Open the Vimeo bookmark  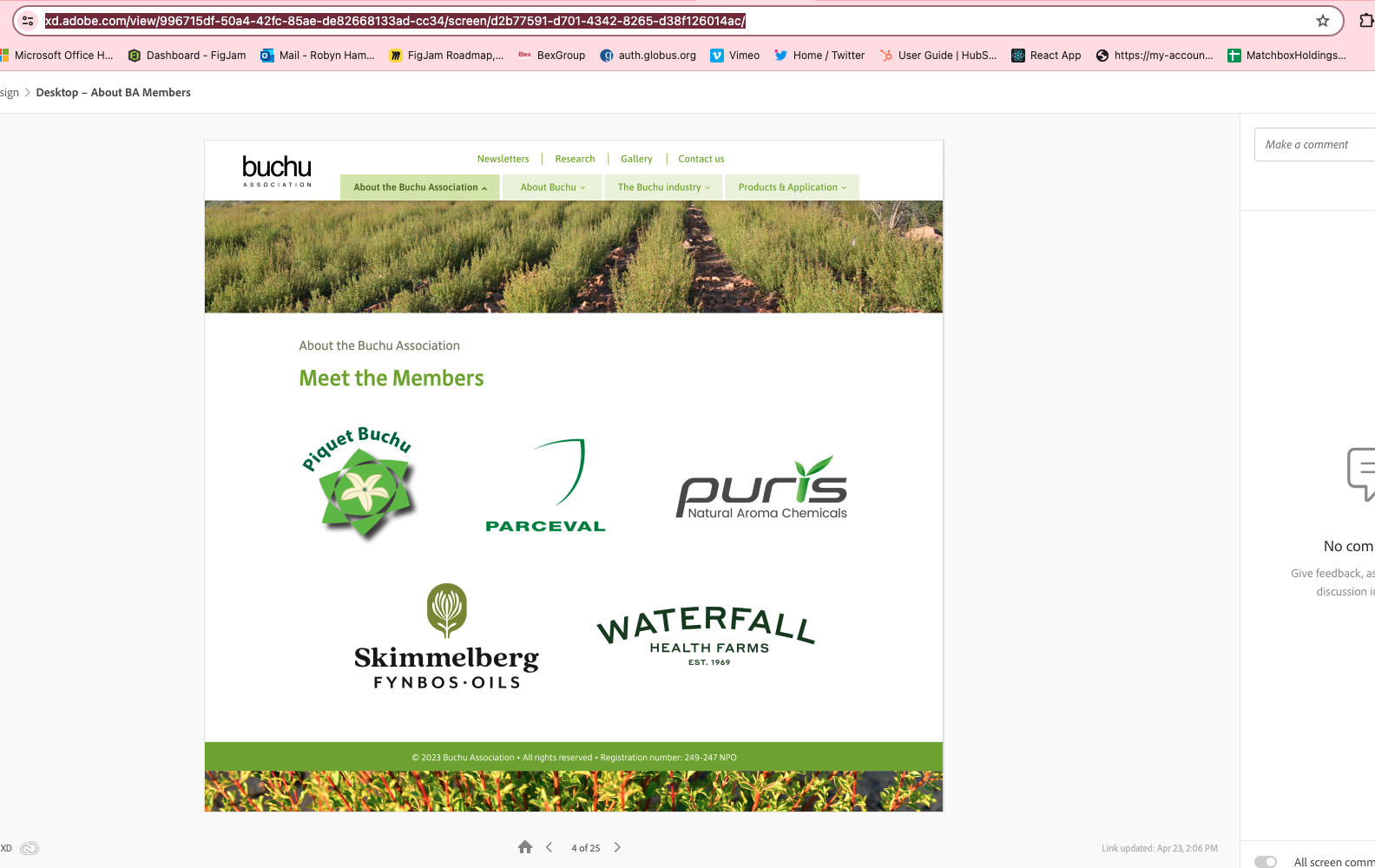[734, 56]
